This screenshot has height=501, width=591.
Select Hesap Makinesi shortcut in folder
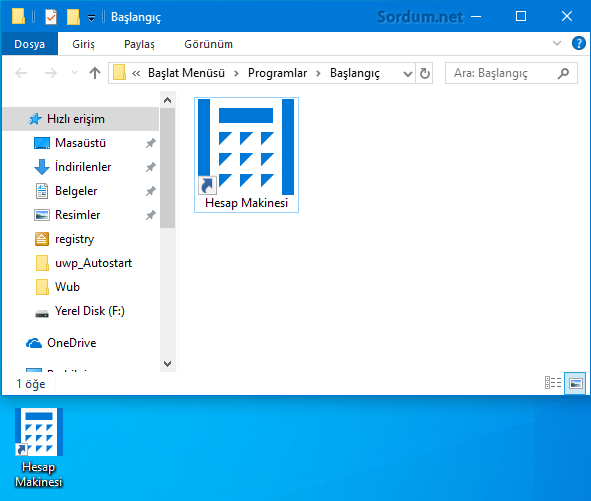247,155
